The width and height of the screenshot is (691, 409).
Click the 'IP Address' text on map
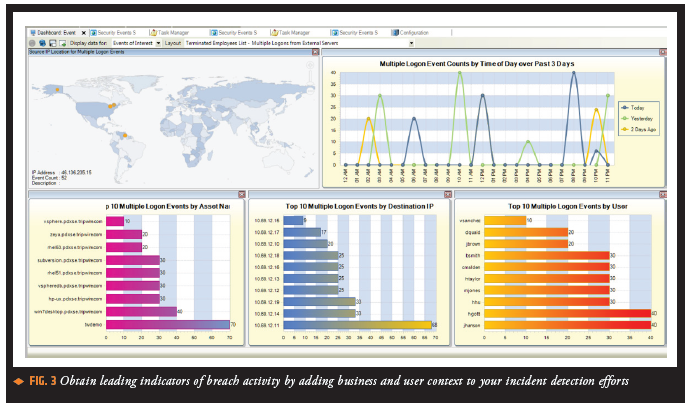click(43, 172)
